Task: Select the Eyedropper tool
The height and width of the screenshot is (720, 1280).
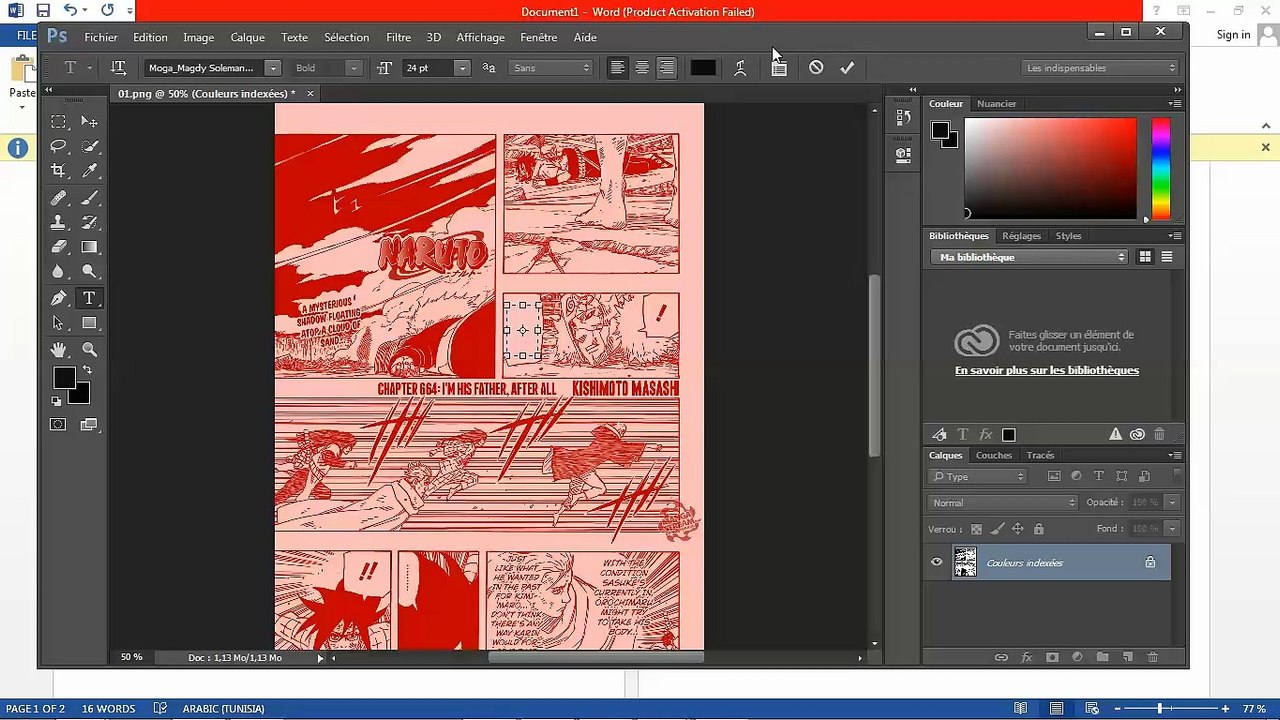Action: click(89, 172)
